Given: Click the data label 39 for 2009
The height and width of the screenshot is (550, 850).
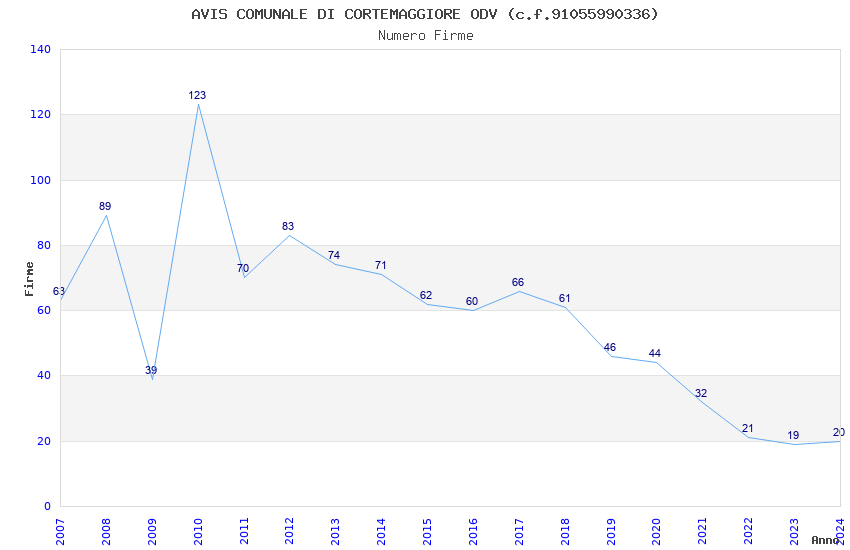Looking at the screenshot, I should coord(151,371).
